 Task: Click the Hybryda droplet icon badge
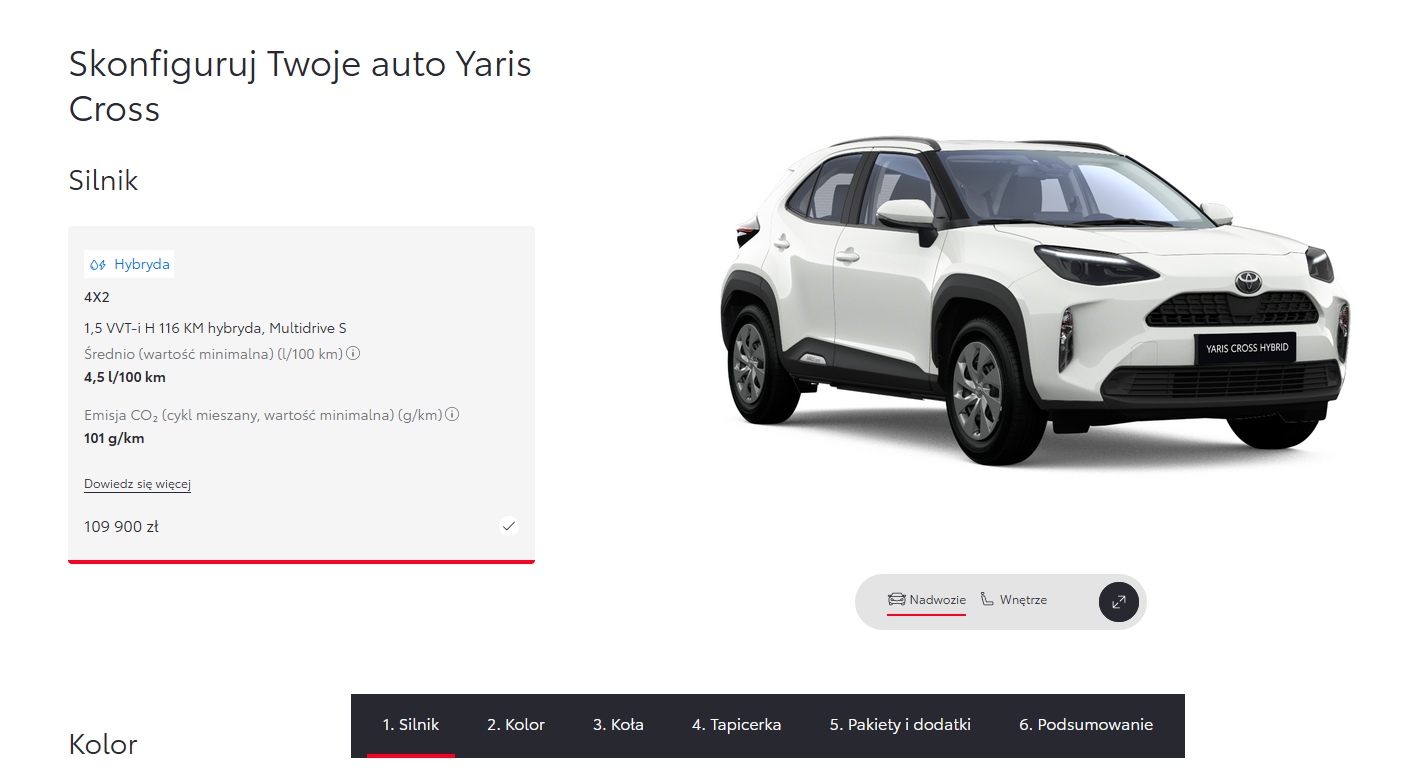(98, 265)
